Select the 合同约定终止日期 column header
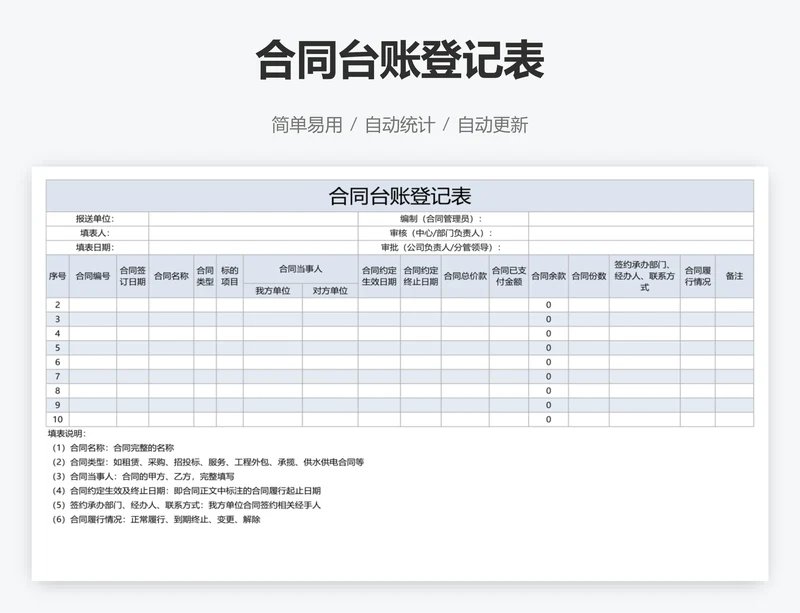Image resolution: width=800 pixels, height=613 pixels. (421, 276)
